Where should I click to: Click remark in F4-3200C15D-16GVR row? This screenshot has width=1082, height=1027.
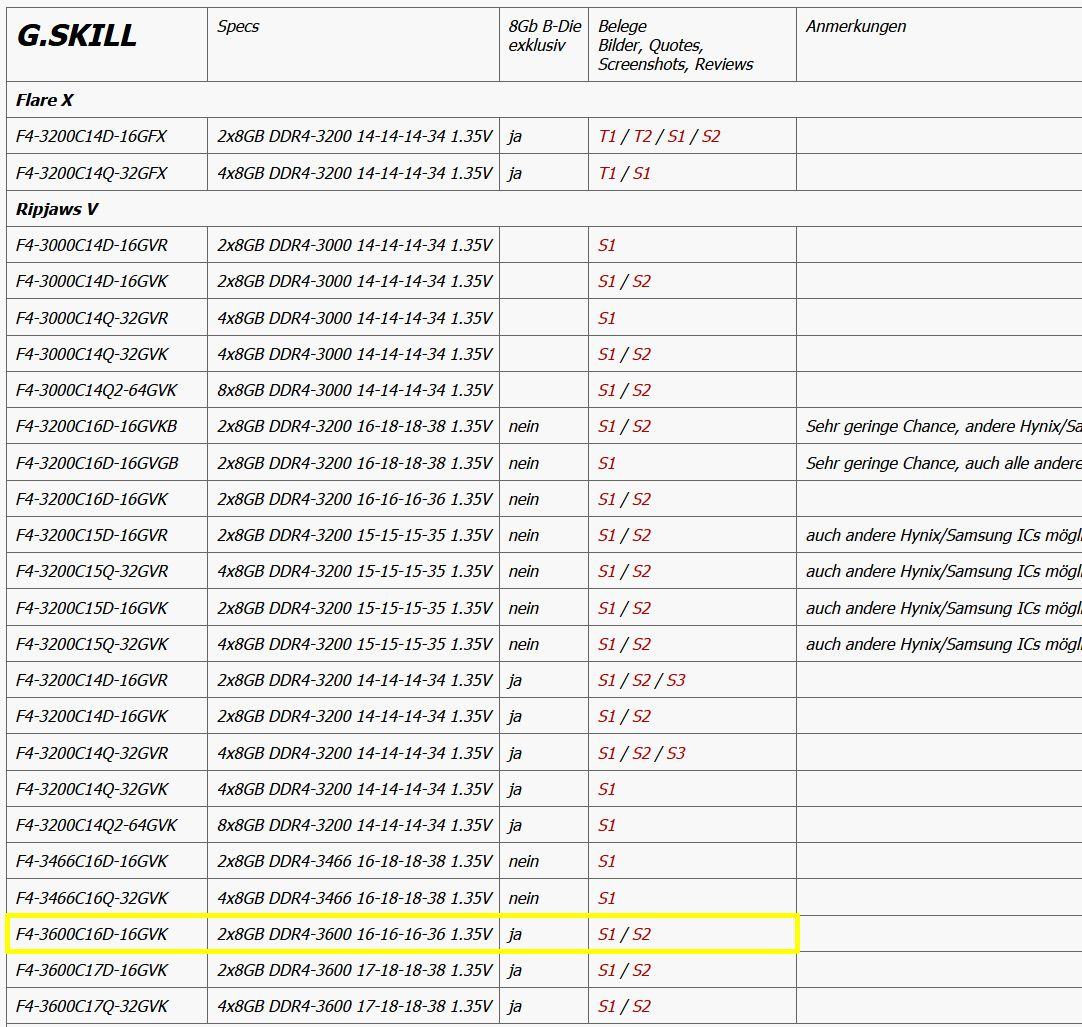pyautogui.click(x=943, y=535)
